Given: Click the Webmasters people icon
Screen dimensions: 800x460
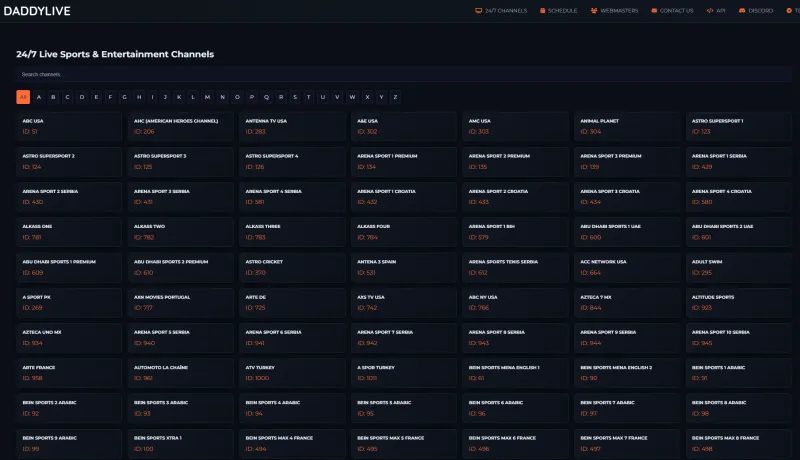Looking at the screenshot, I should (x=594, y=10).
